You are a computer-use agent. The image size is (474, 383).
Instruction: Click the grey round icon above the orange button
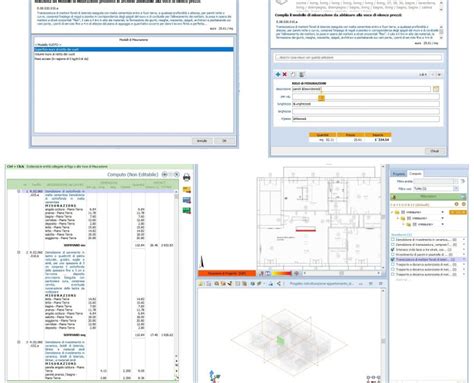tap(463, 204)
